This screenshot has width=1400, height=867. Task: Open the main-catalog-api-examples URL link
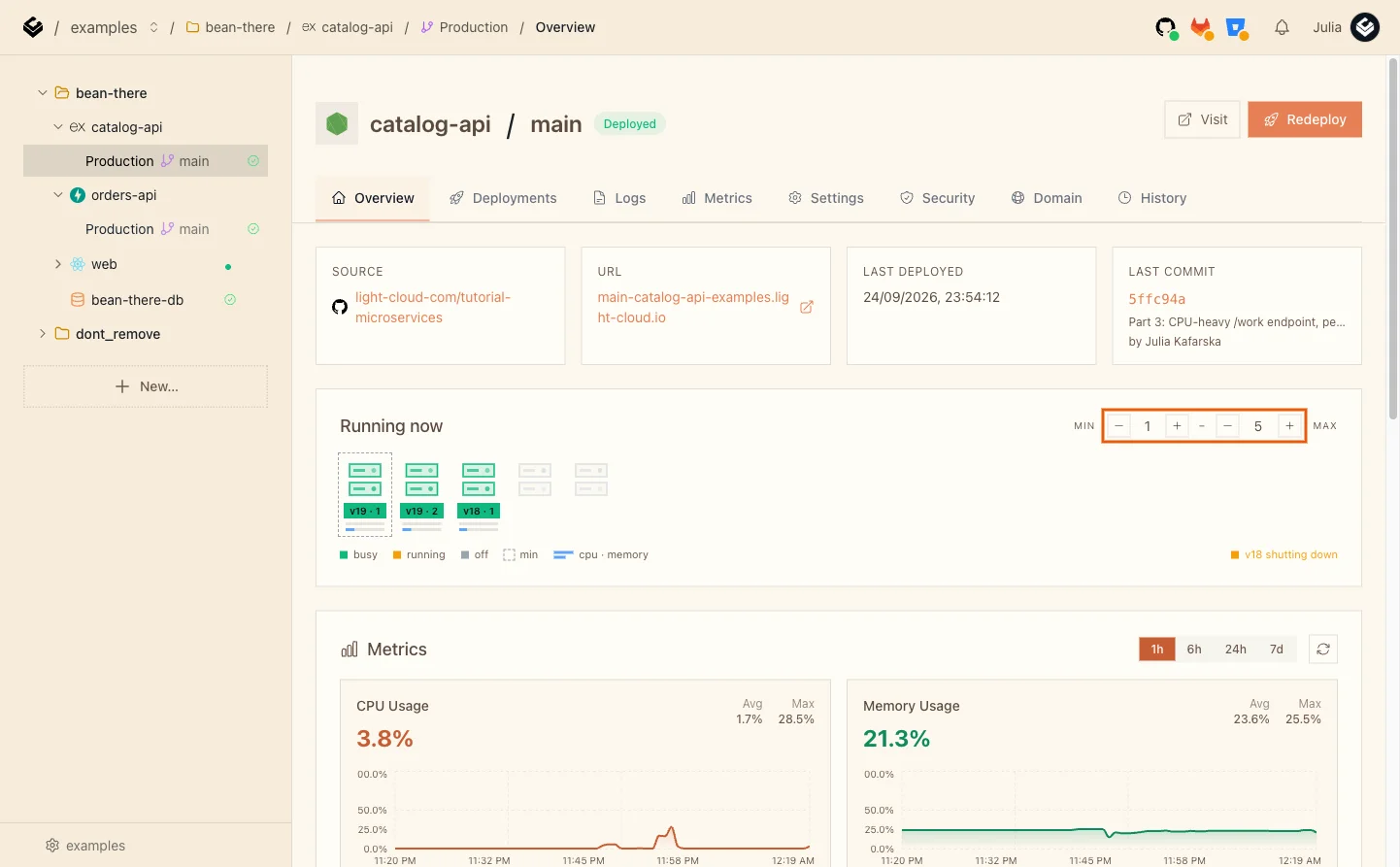[x=693, y=308]
